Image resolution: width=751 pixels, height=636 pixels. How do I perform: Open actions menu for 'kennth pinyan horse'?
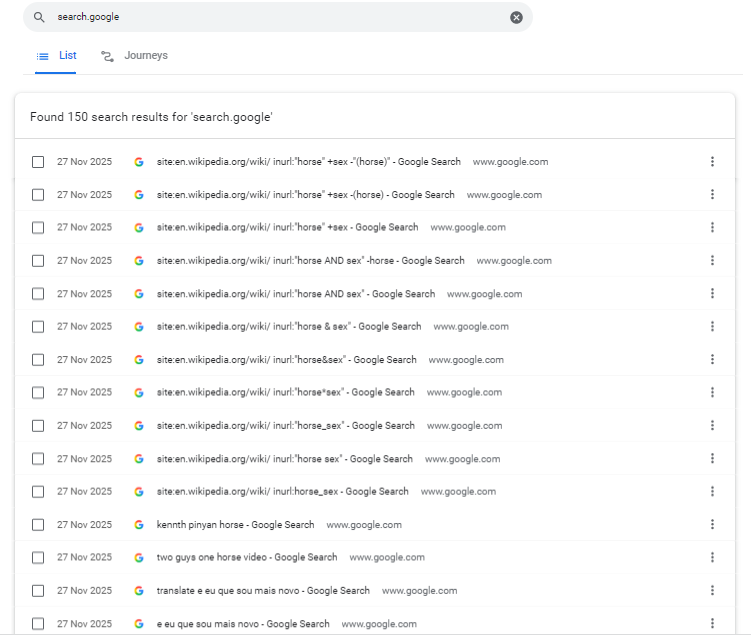click(x=712, y=524)
